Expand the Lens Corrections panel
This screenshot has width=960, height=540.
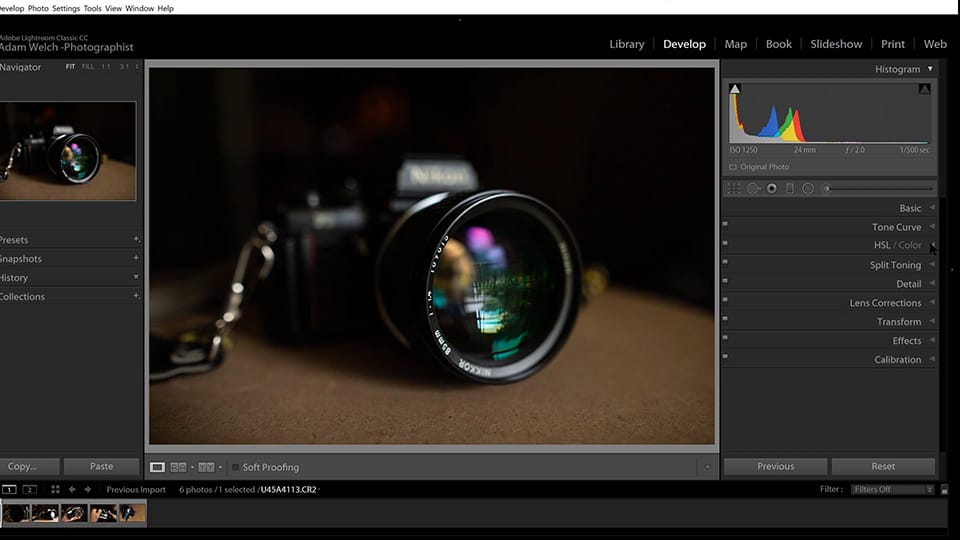(x=932, y=302)
